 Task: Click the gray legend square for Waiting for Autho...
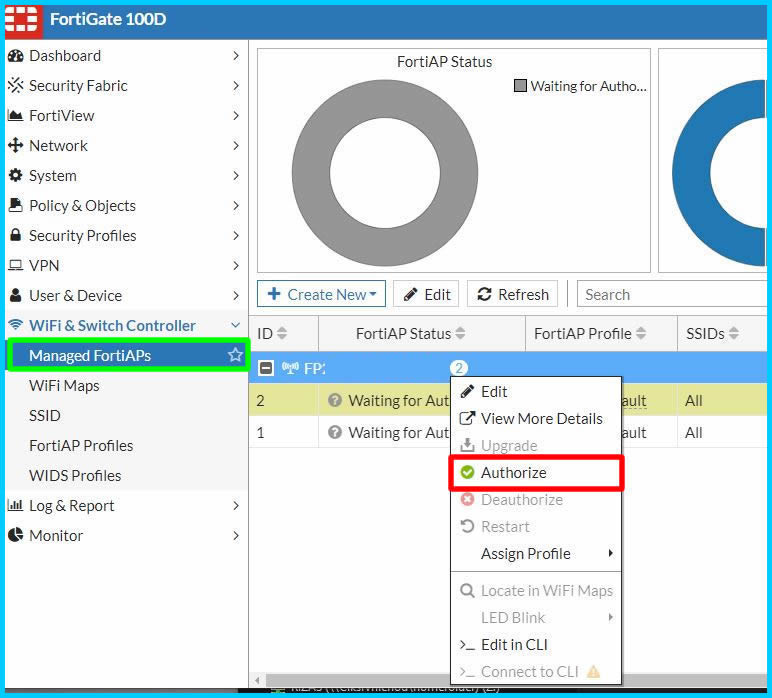click(x=520, y=86)
